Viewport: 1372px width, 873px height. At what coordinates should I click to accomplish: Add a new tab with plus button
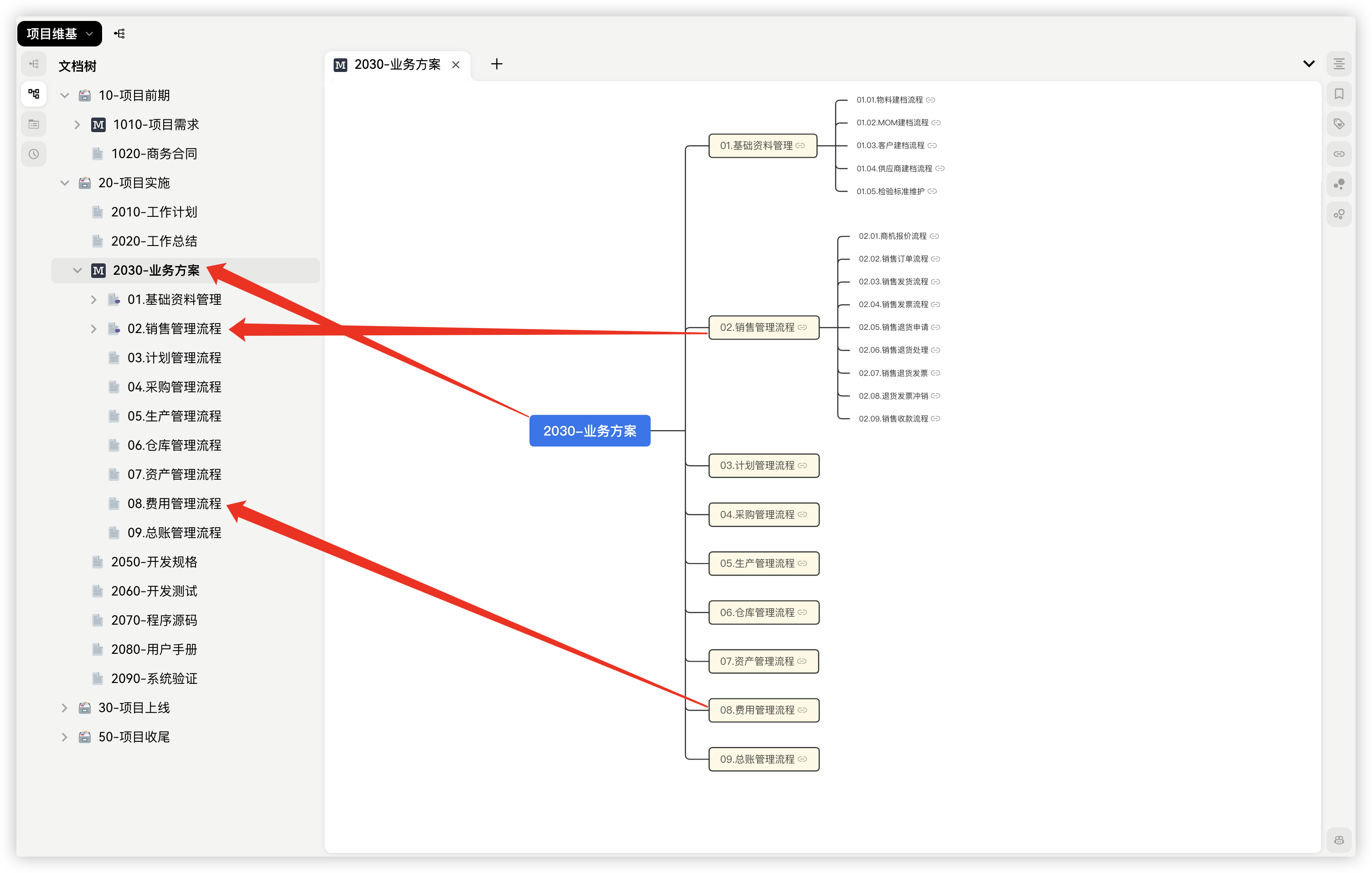click(496, 64)
